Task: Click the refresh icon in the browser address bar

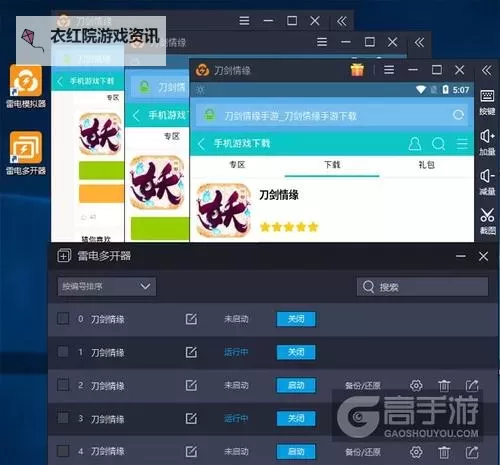Action: click(459, 115)
